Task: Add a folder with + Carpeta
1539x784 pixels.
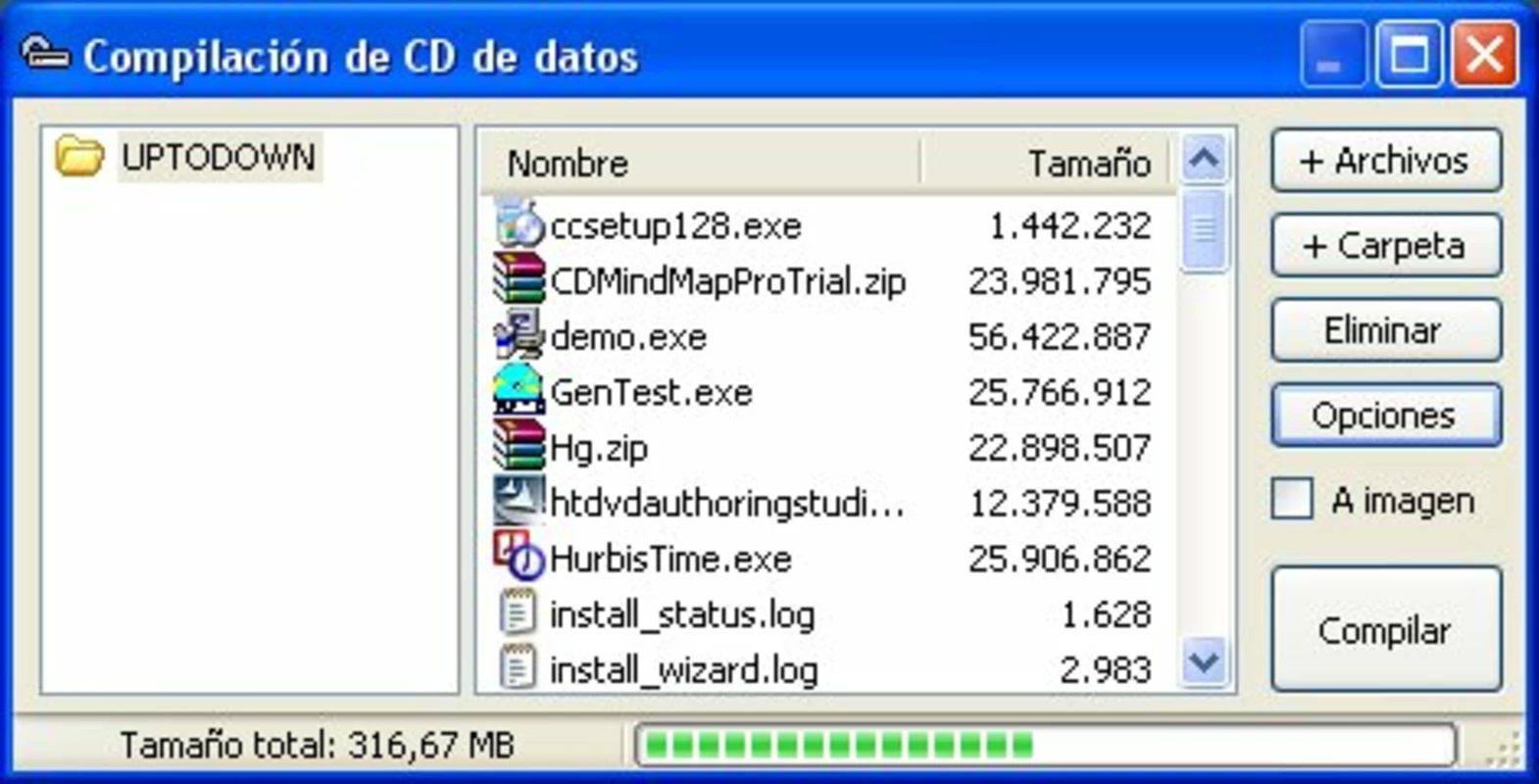Action: 1385,245
